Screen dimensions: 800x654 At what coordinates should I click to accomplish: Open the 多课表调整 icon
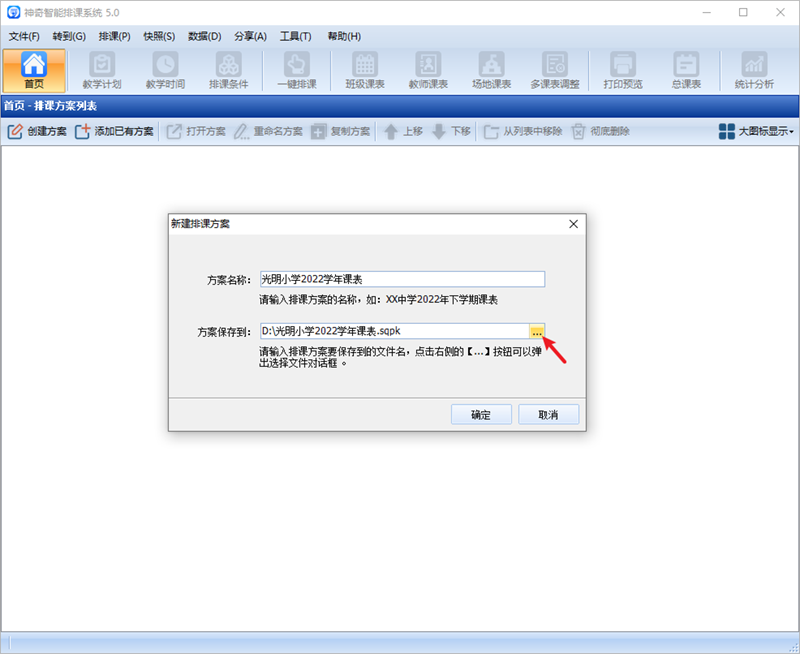[x=555, y=70]
